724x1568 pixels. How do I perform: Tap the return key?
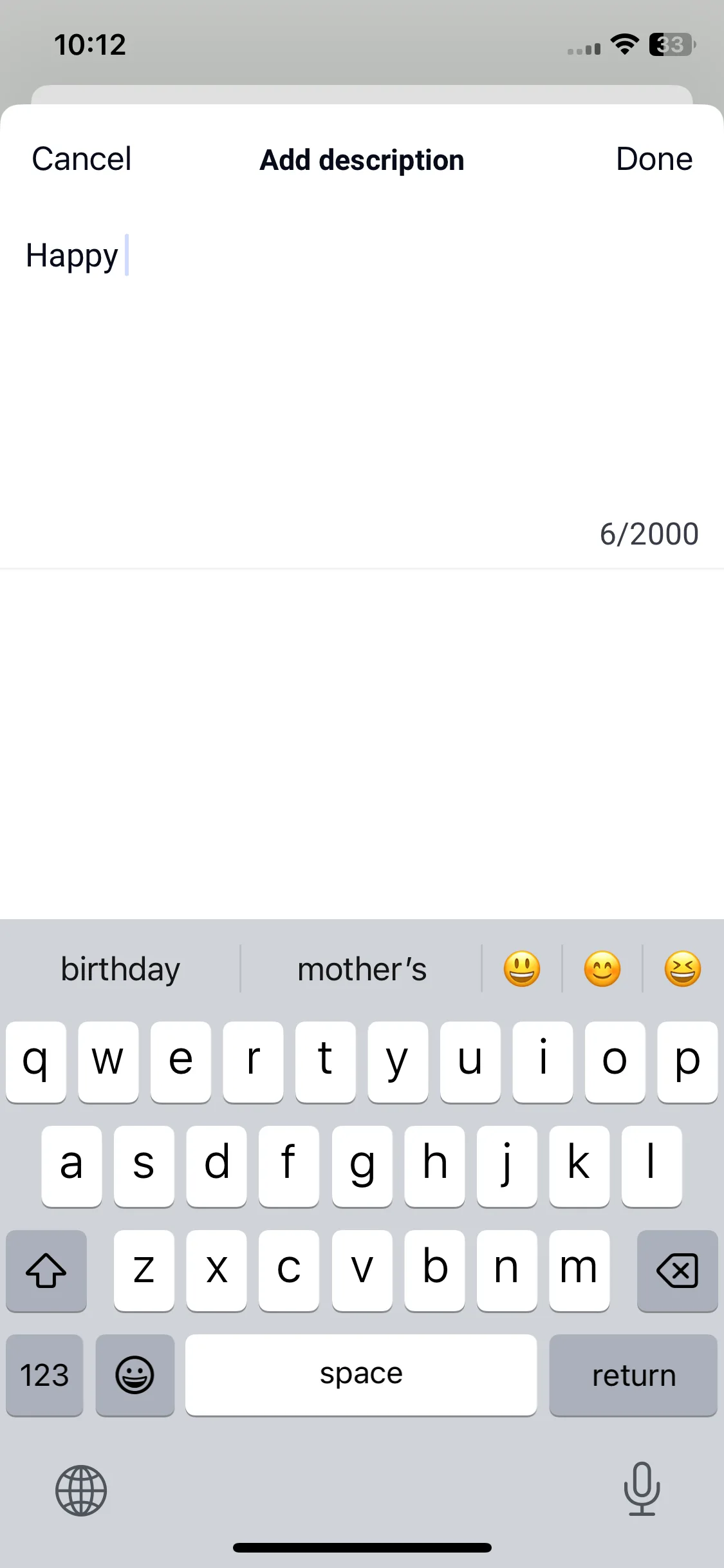coord(633,1375)
